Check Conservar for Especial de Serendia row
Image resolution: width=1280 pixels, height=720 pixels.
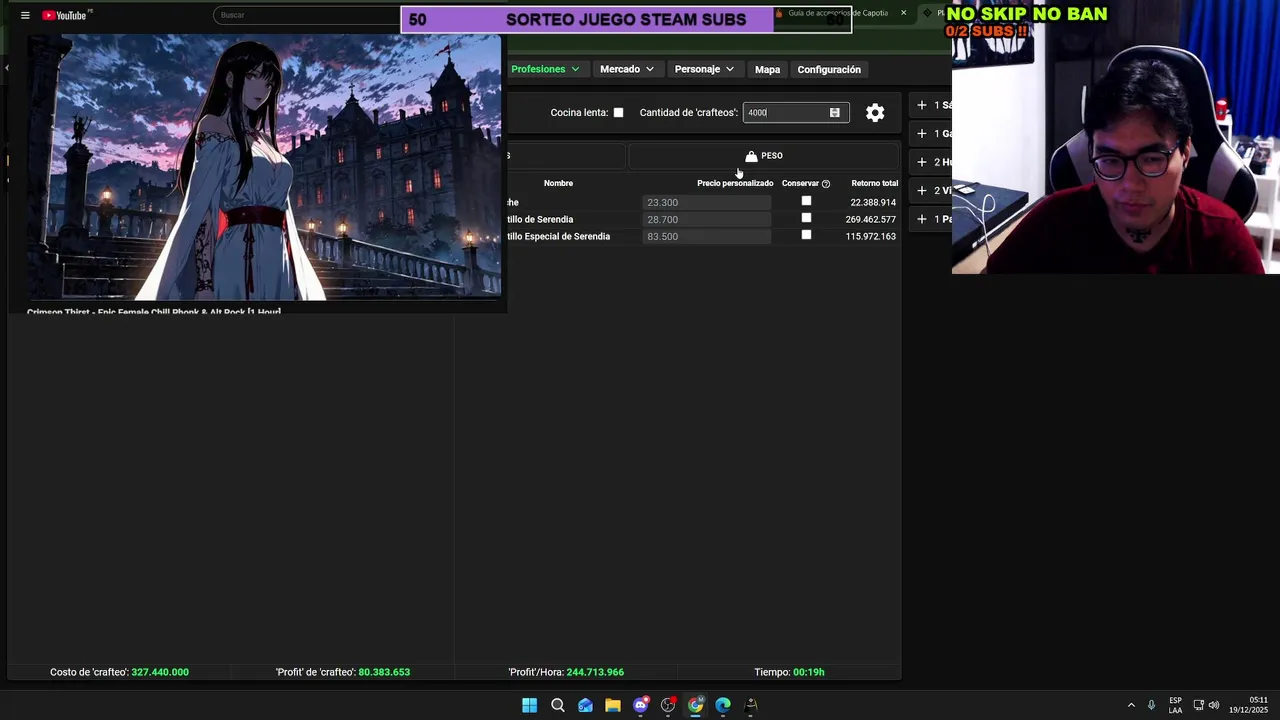coord(806,235)
